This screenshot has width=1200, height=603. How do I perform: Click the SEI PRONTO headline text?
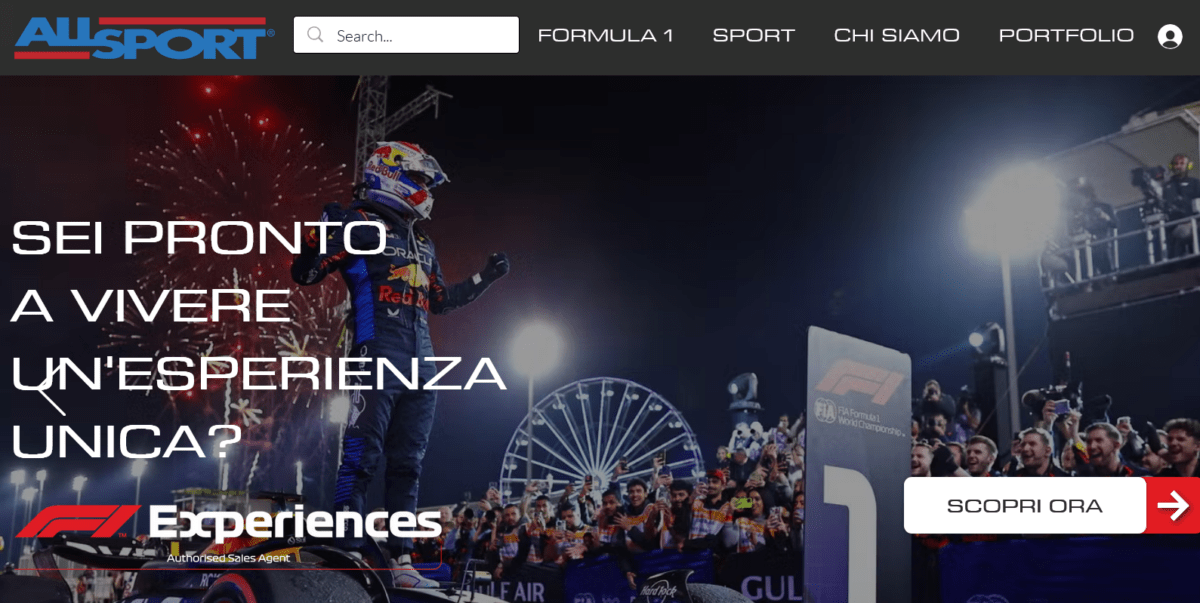(x=199, y=237)
